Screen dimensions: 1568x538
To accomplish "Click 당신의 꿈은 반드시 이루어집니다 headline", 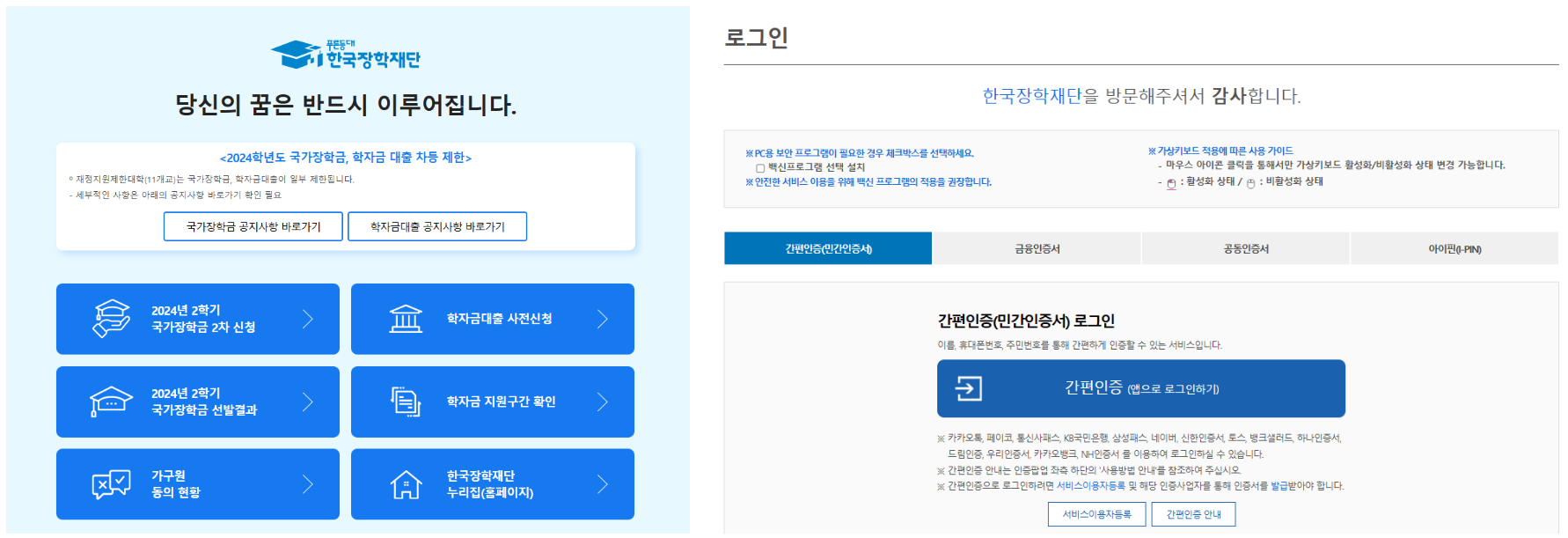I will [x=346, y=105].
